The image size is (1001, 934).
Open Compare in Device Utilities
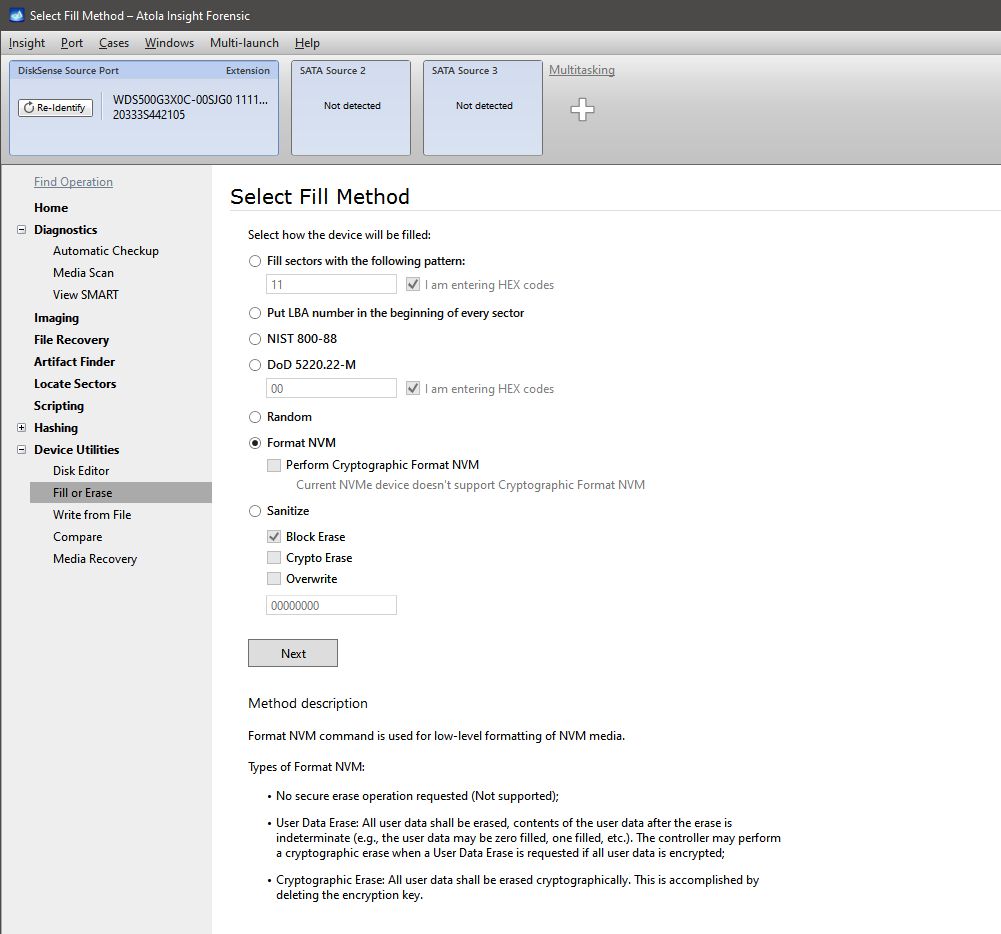pos(78,537)
